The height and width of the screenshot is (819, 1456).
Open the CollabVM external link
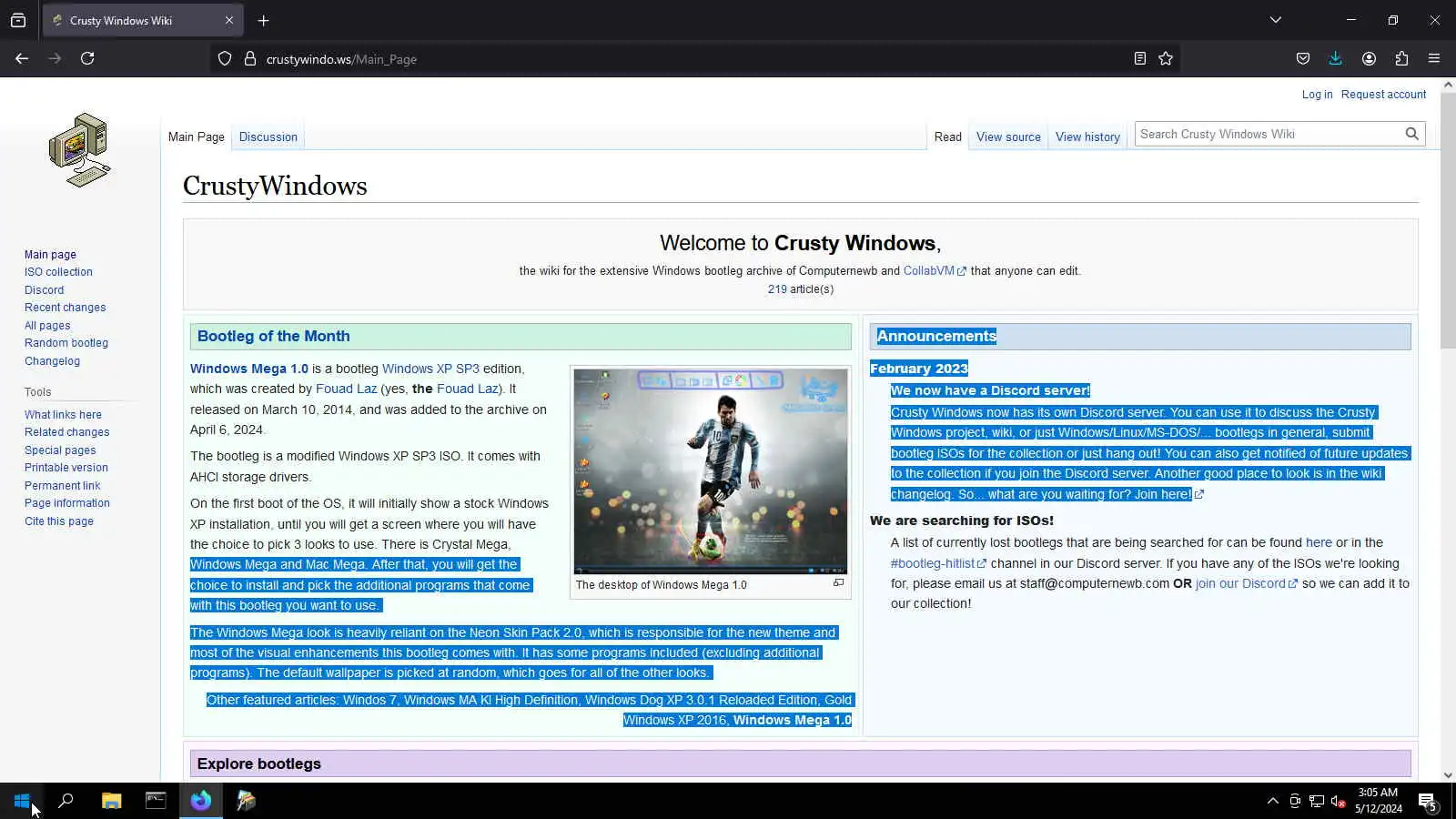pyautogui.click(x=935, y=271)
